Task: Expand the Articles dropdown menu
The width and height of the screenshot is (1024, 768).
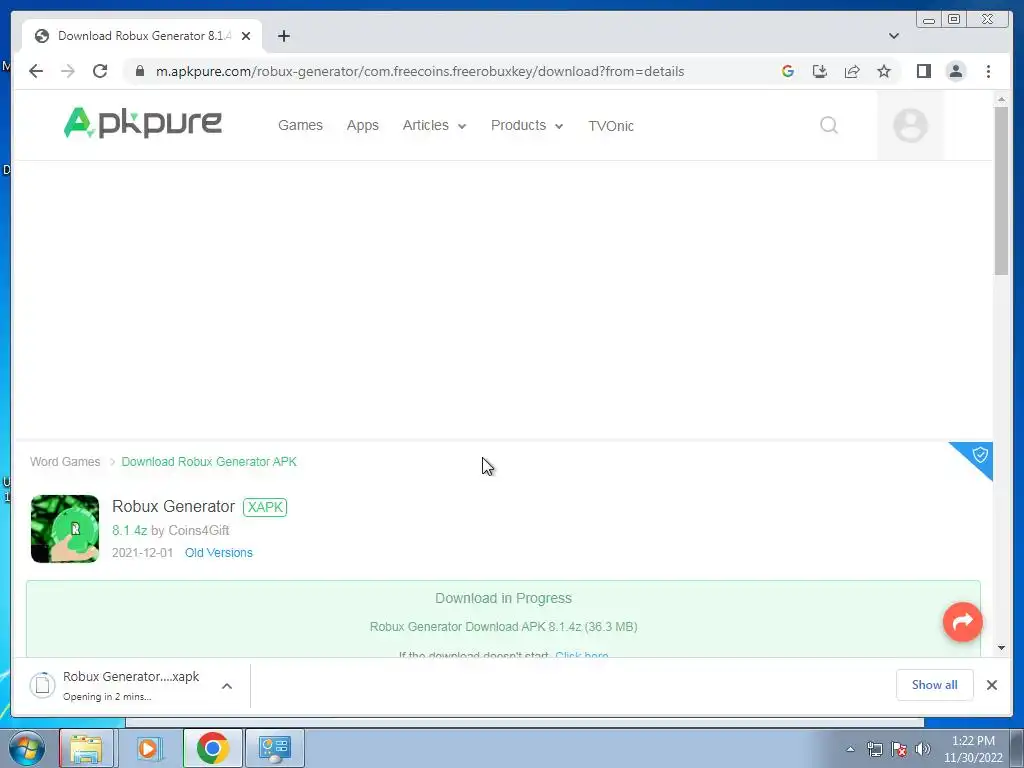Action: tap(434, 125)
